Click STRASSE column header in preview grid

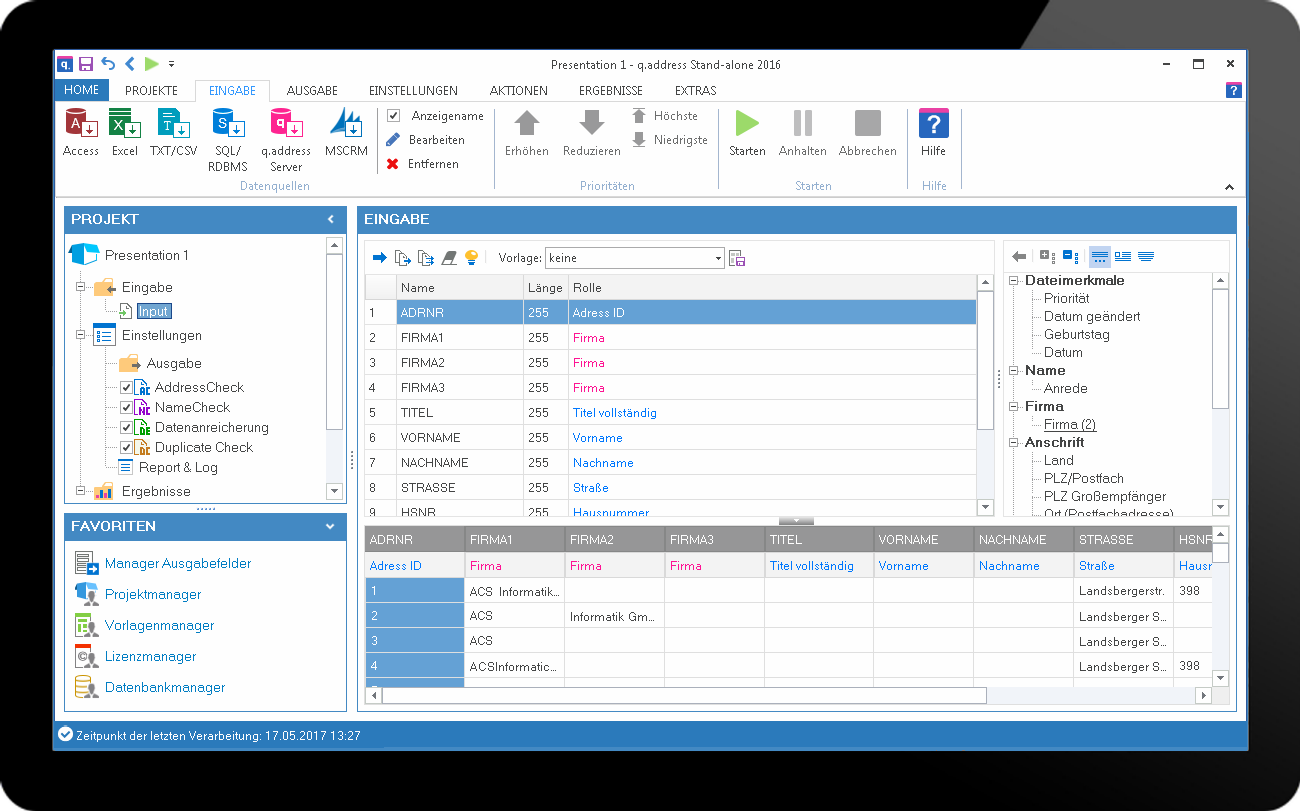(1124, 539)
